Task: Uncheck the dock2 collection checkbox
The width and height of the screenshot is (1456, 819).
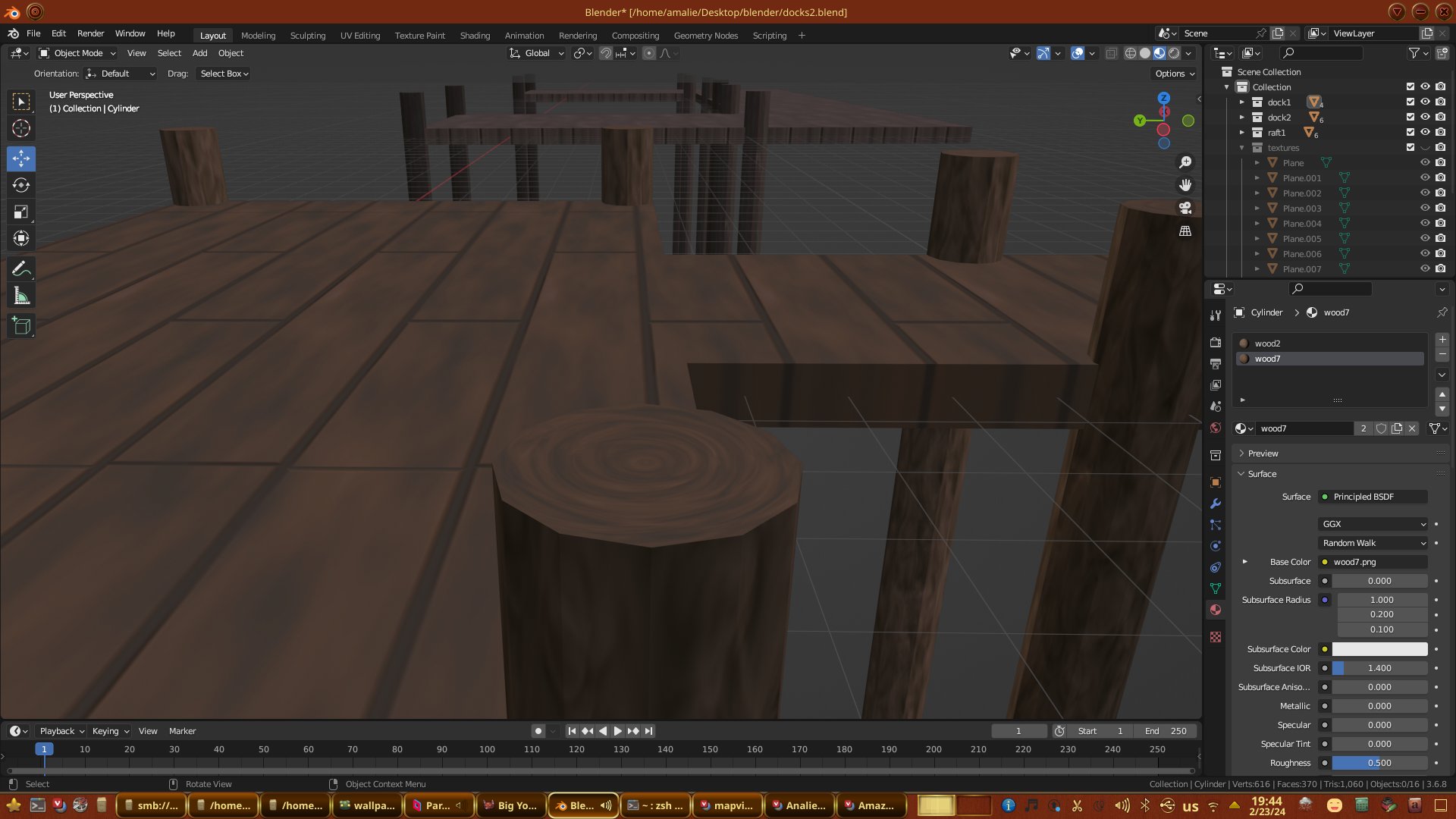Action: click(x=1410, y=117)
